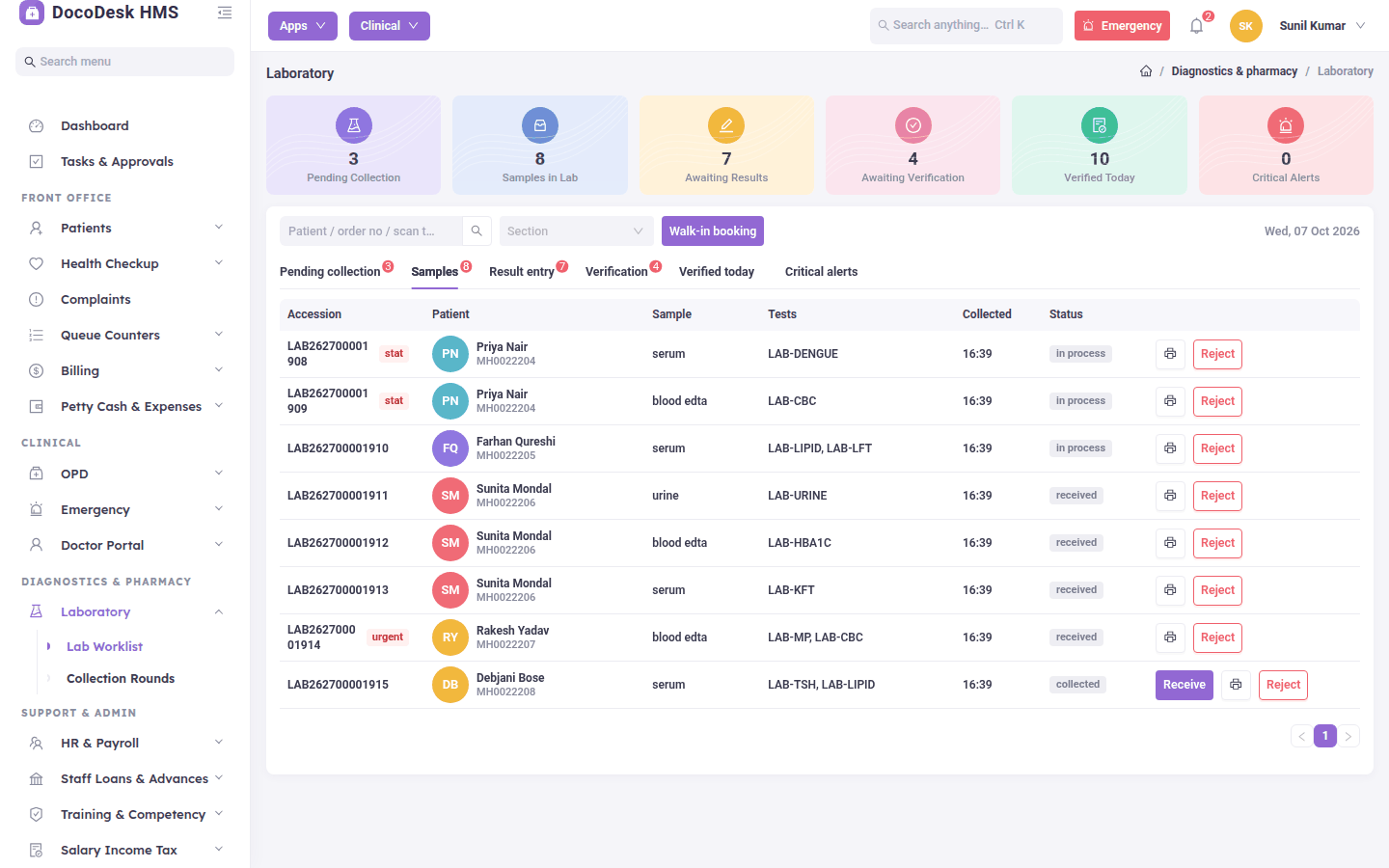Print label for Priya Nair LAB-CBC sample

(x=1170, y=401)
